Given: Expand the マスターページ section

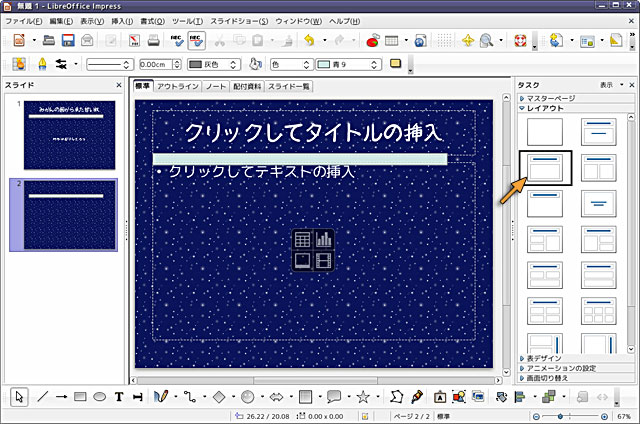Looking at the screenshot, I should (551, 99).
